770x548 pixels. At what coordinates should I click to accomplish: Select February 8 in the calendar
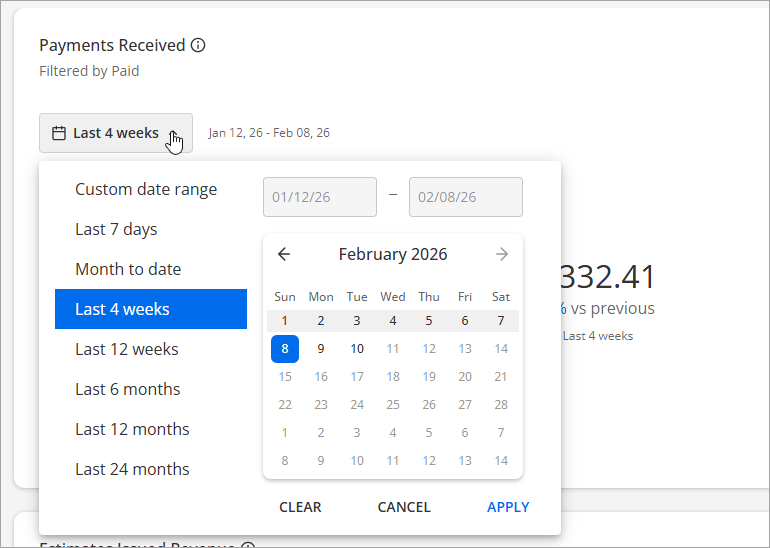285,349
